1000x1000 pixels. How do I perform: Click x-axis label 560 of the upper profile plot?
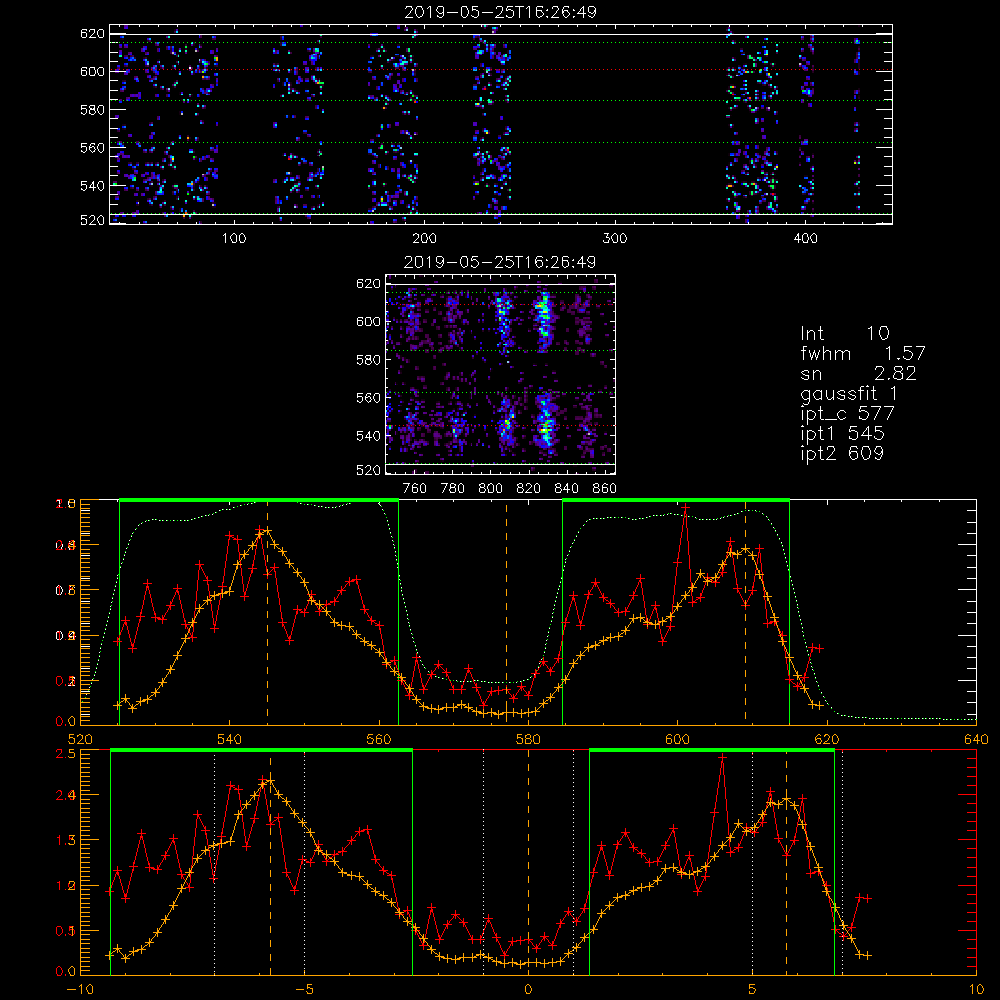(379, 740)
